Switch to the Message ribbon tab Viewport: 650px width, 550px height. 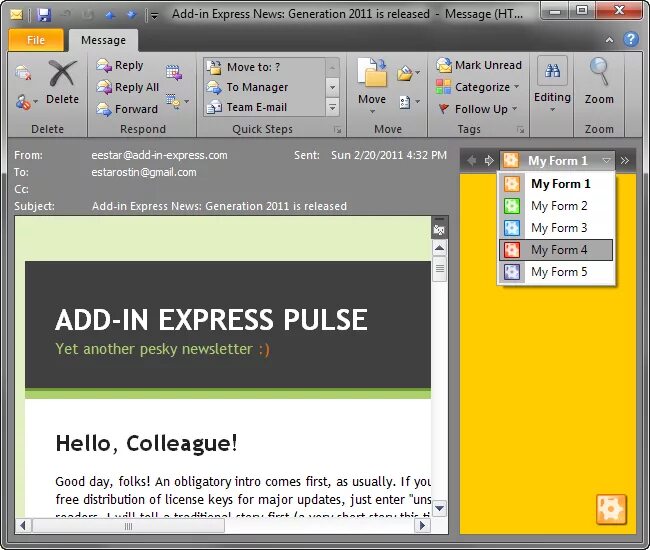tap(103, 40)
